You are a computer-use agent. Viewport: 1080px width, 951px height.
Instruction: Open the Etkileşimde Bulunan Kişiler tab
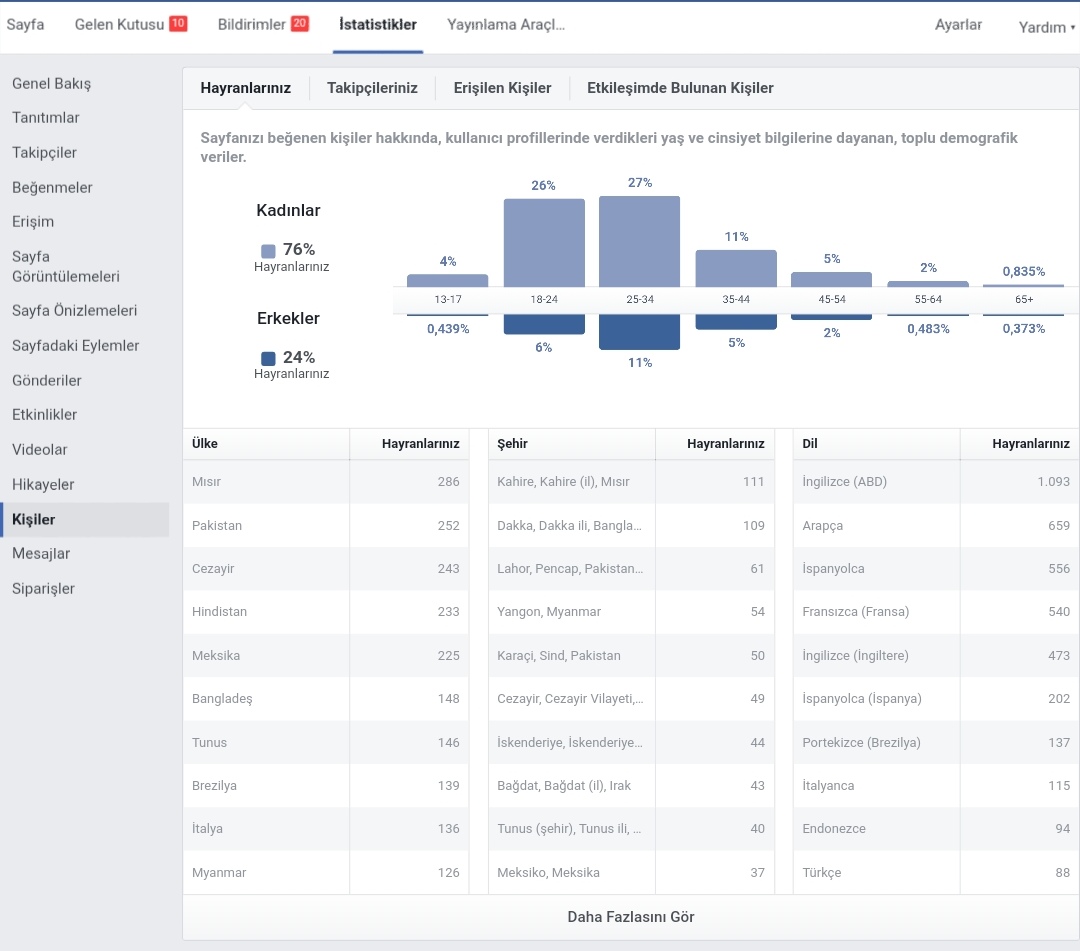[x=680, y=88]
